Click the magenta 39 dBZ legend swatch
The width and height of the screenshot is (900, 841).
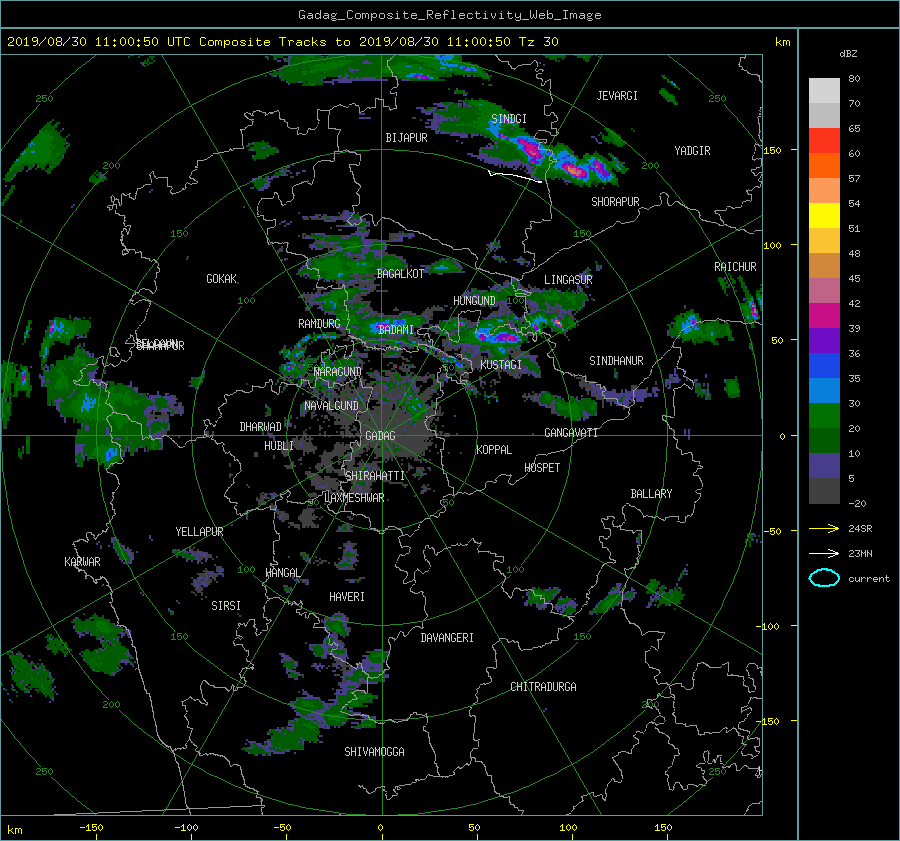pos(824,316)
